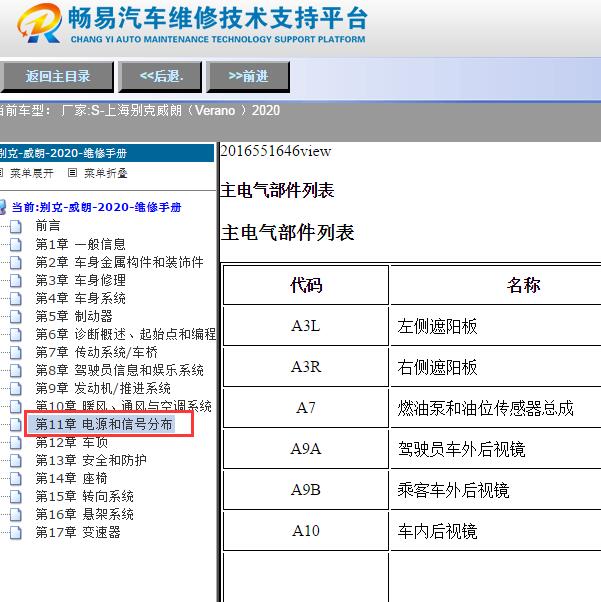Open 第14章 座椅
601x602 pixels.
point(71,478)
